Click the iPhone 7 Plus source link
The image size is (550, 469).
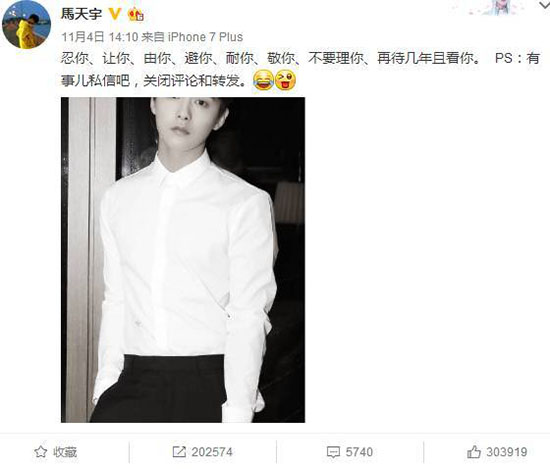point(205,37)
